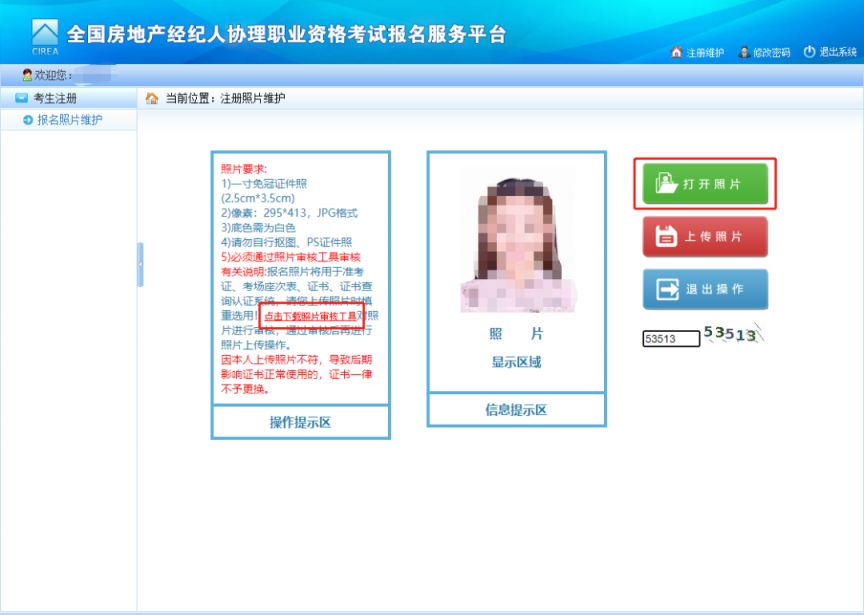Click the exit arrow icon on 退出操作
The image size is (864, 615).
[667, 289]
